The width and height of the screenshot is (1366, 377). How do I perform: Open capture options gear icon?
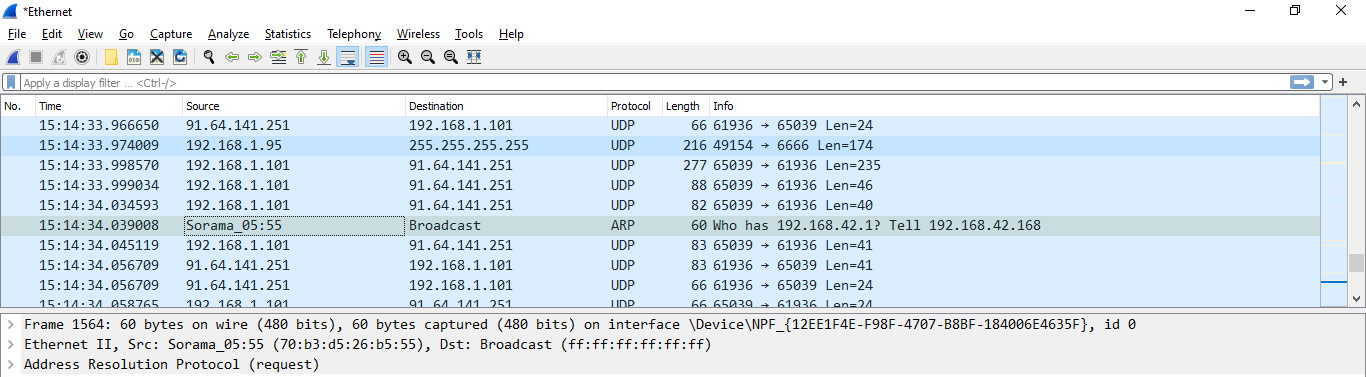[82, 57]
